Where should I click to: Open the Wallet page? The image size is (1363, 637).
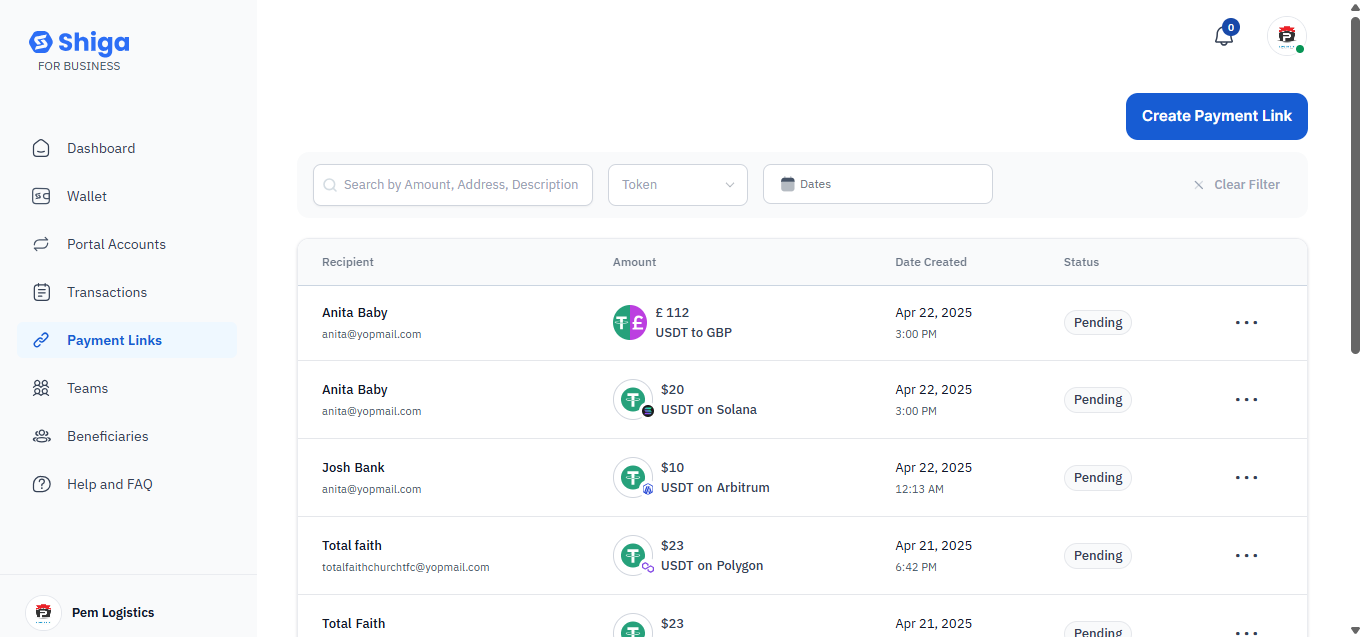(127, 196)
